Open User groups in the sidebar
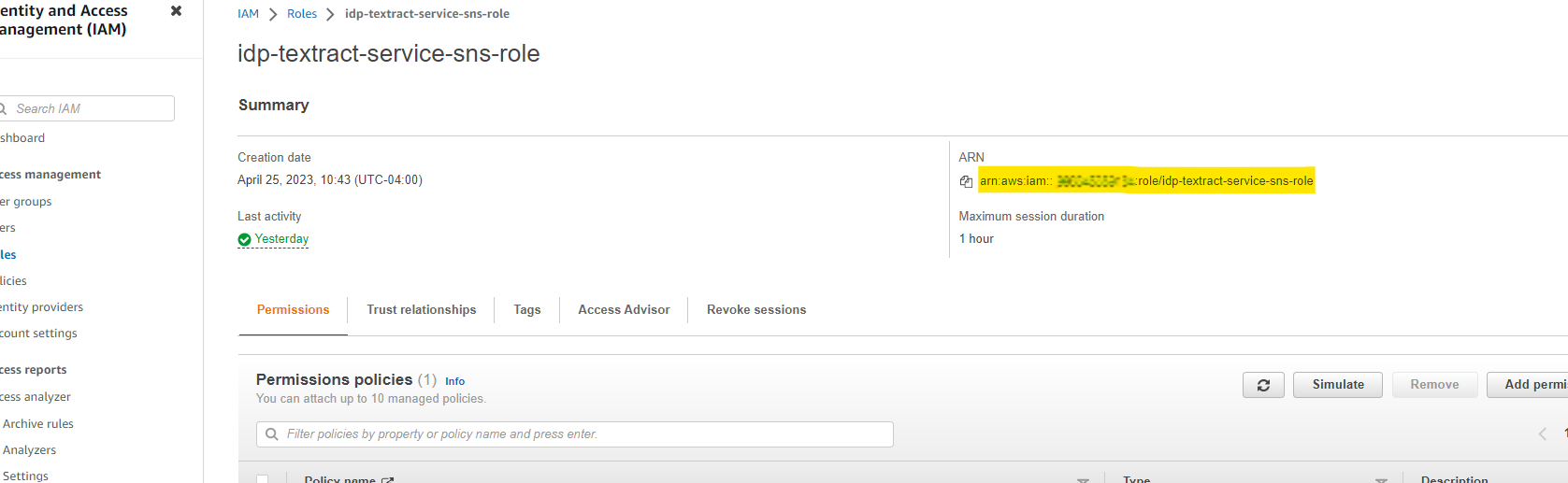This screenshot has height=483, width=1568. point(26,202)
